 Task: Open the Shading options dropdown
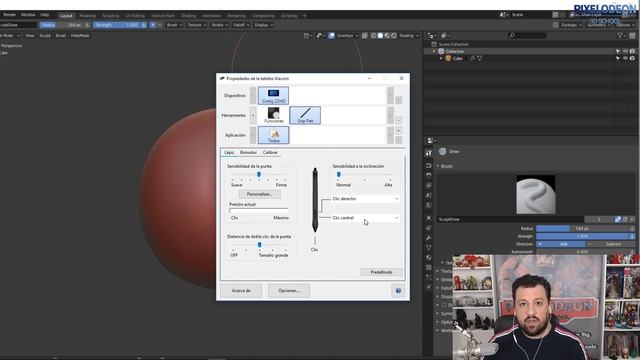(409, 36)
